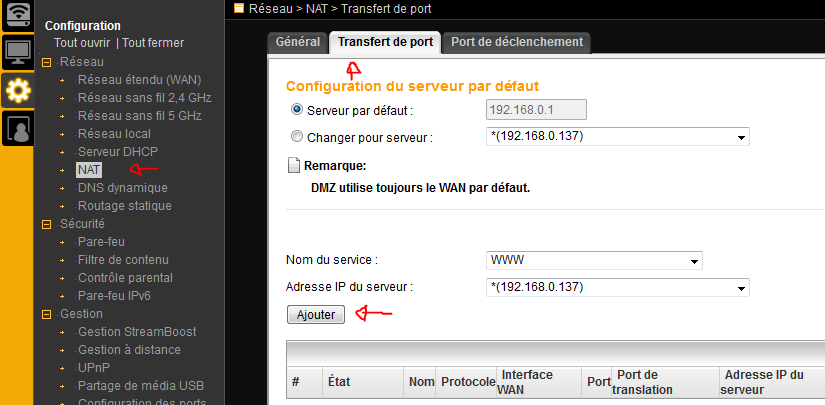The width and height of the screenshot is (825, 405).
Task: Switch to the Général tab
Action: coord(298,42)
